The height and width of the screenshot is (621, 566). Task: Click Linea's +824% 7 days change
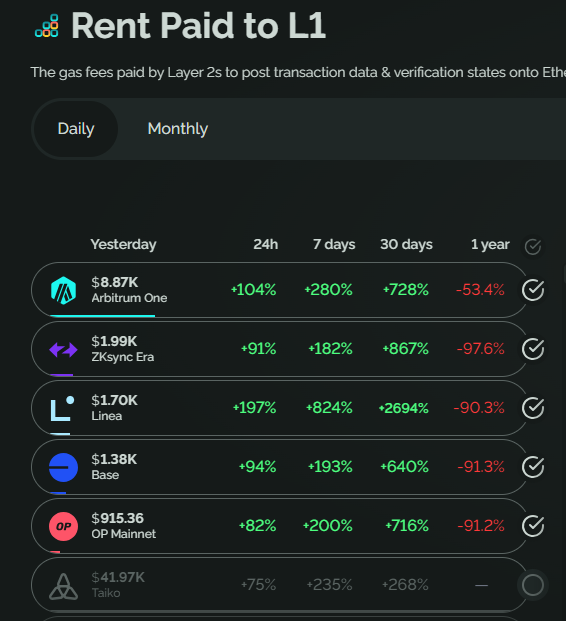(x=329, y=408)
